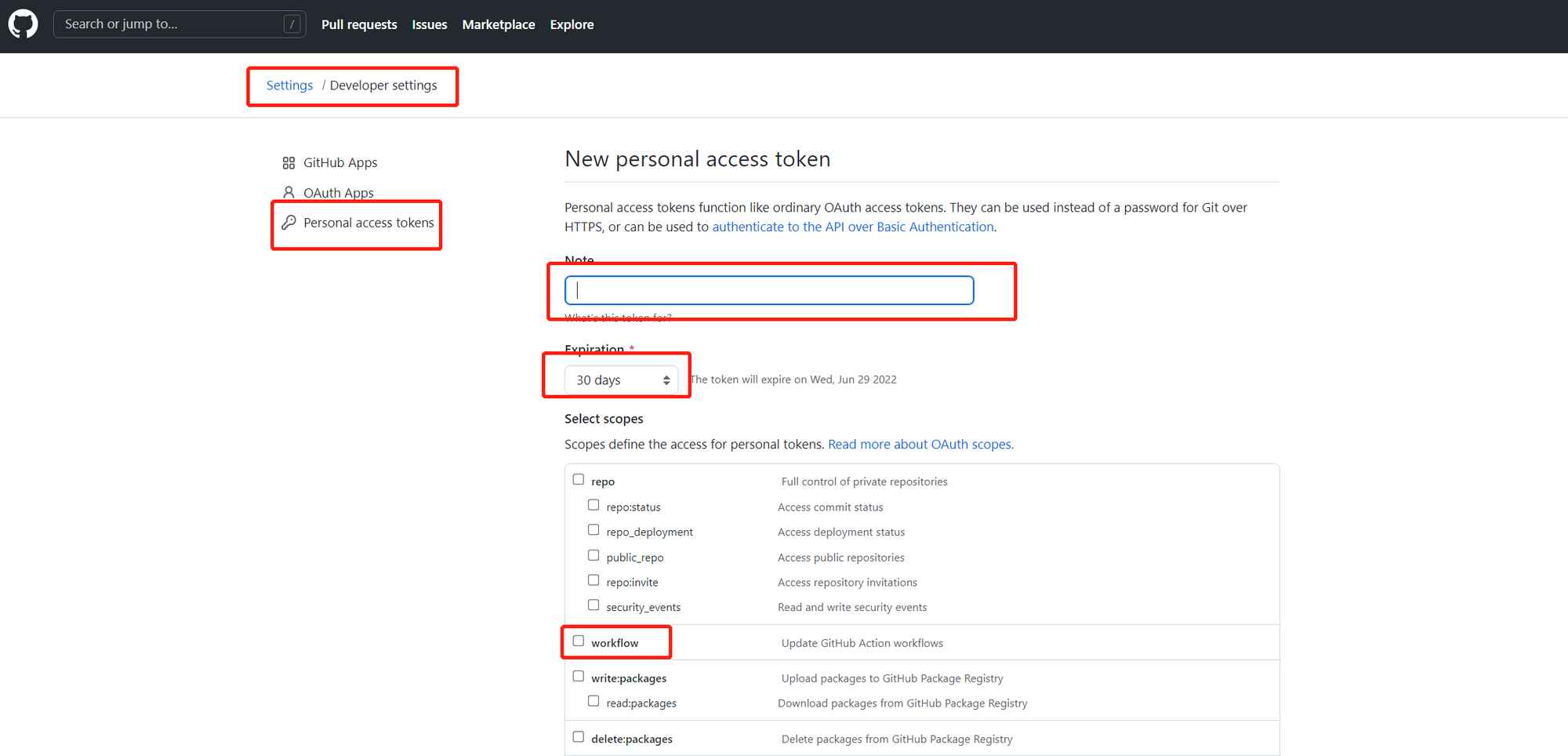Click 'Download packages from GitHub Package Registry' text
The width and height of the screenshot is (1568, 756).
(x=902, y=703)
